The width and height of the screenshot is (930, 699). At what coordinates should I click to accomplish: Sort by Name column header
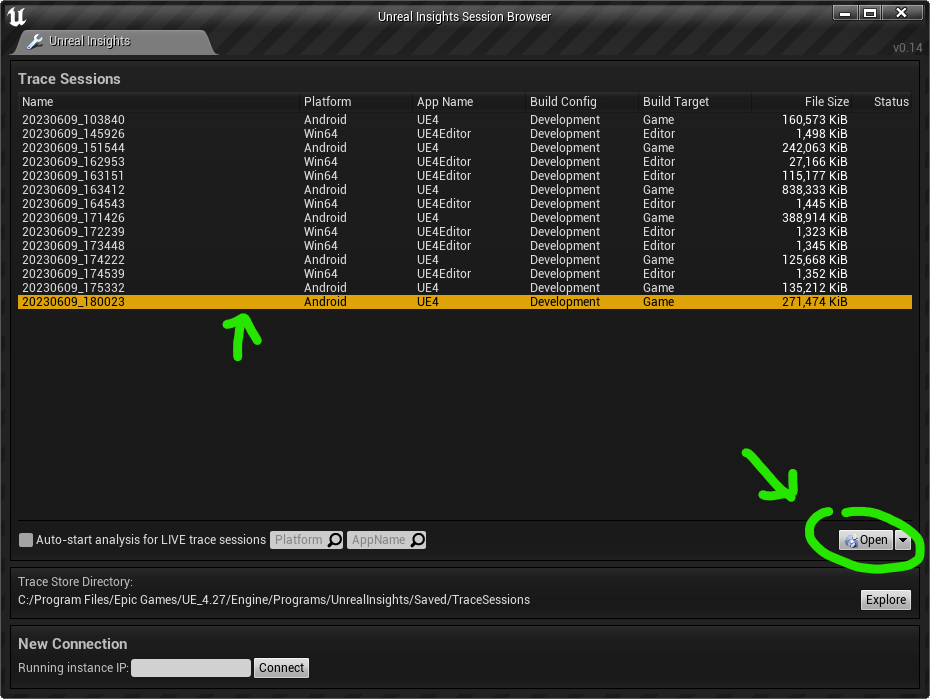coord(159,101)
